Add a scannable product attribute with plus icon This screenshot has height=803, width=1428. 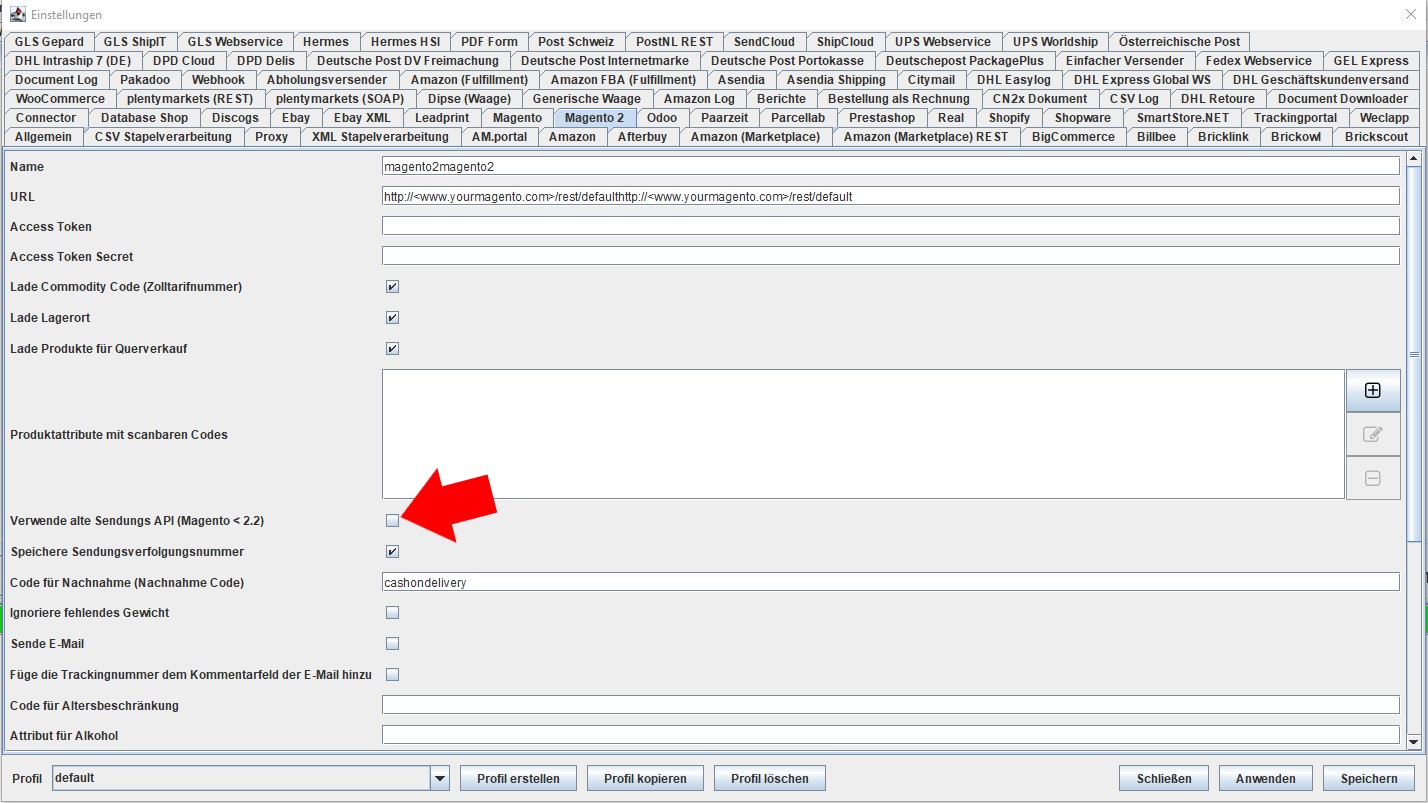pos(1373,391)
